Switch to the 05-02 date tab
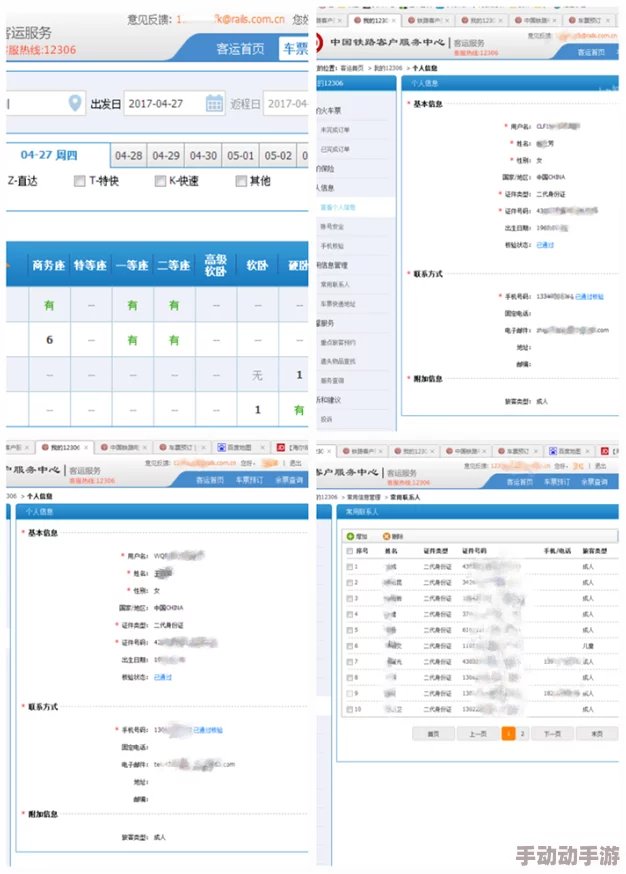The image size is (626, 874). (278, 156)
